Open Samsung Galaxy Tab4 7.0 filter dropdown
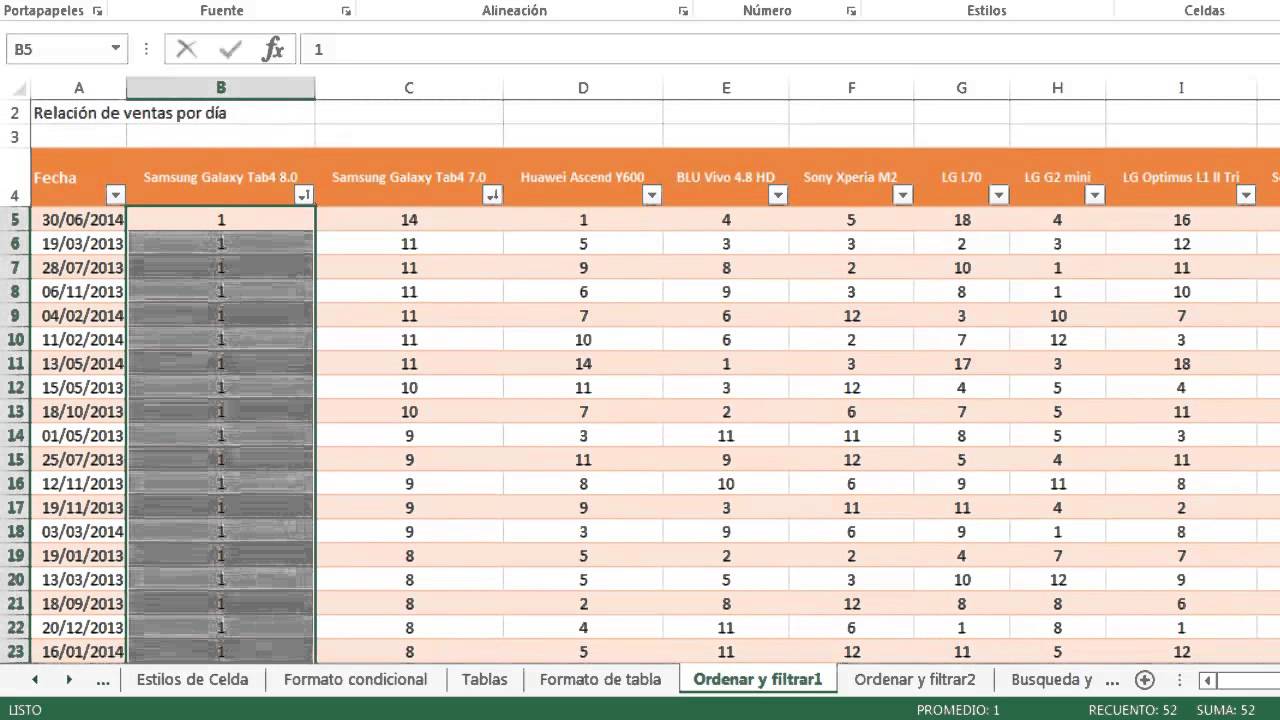 coord(492,196)
